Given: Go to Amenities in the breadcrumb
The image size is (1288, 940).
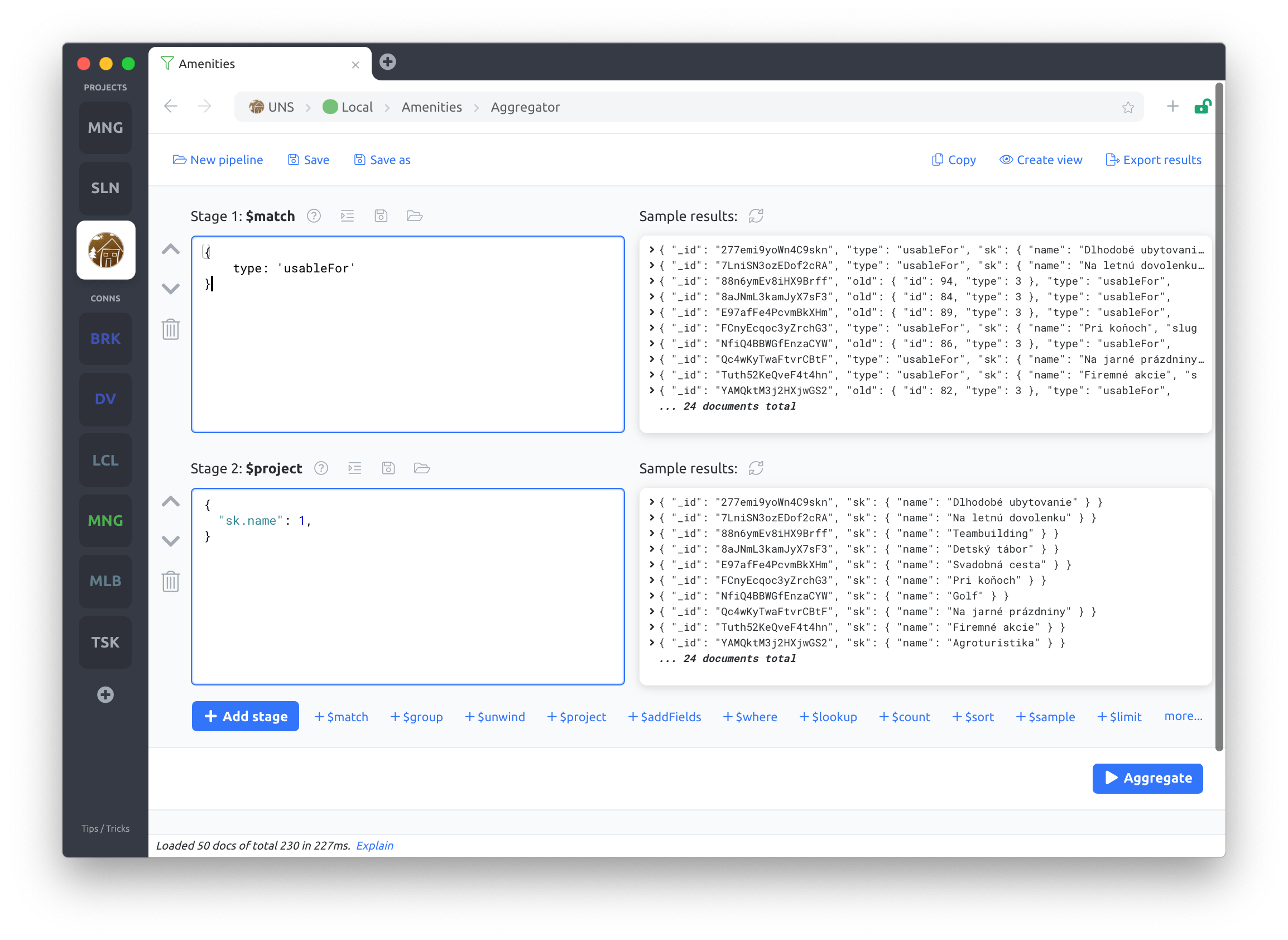Looking at the screenshot, I should tap(431, 108).
